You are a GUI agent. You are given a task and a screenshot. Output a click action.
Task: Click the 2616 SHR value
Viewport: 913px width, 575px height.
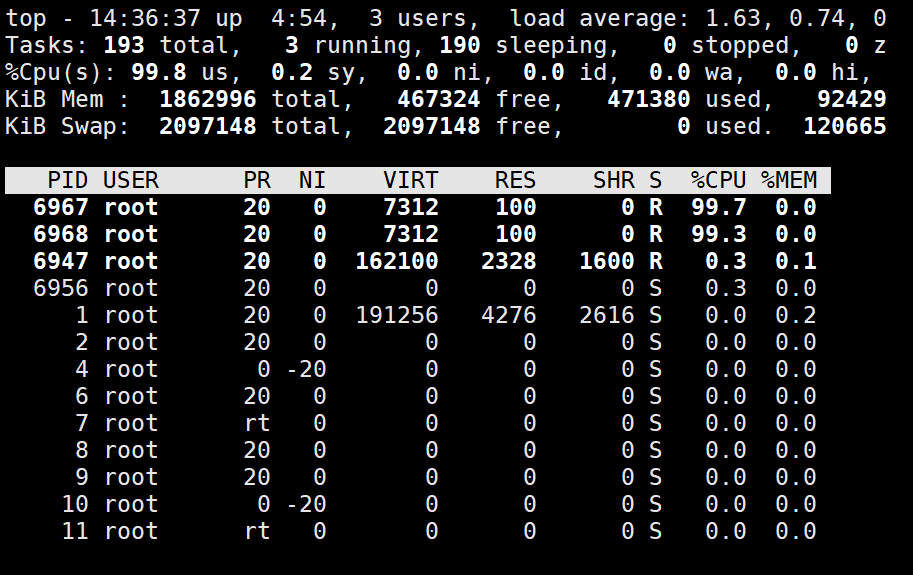607,315
